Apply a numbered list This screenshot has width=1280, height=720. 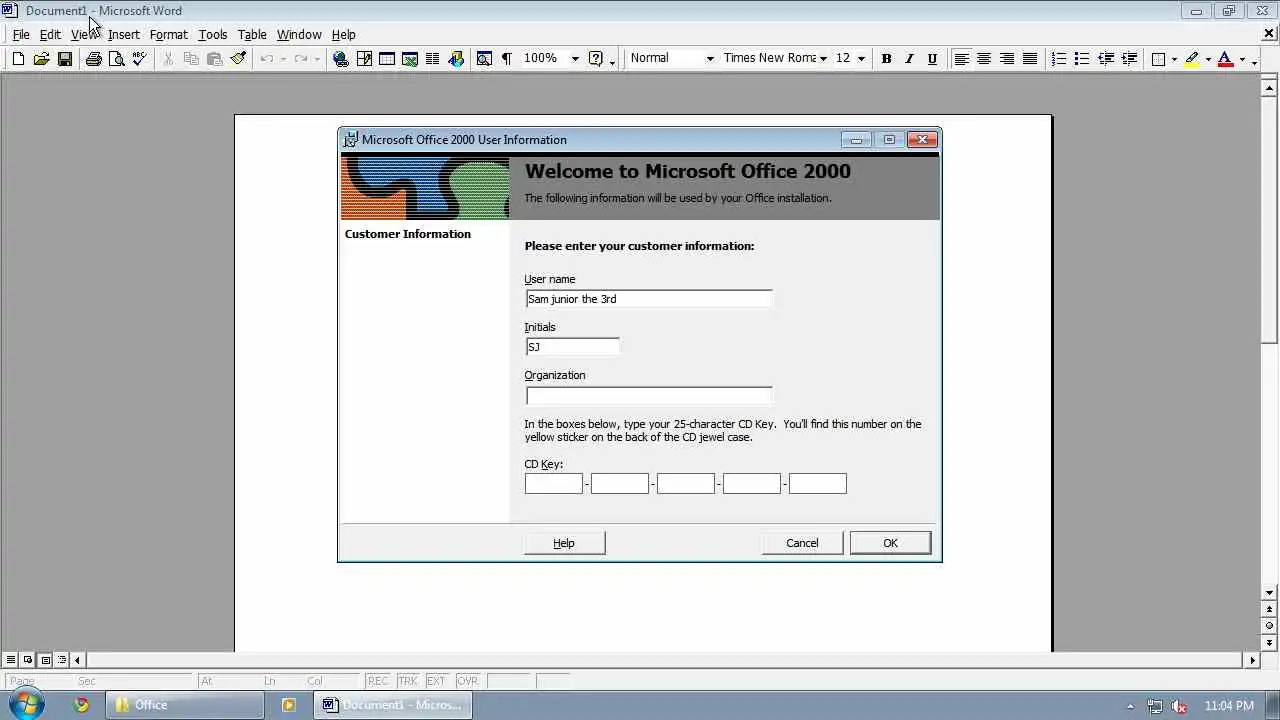tap(1059, 59)
